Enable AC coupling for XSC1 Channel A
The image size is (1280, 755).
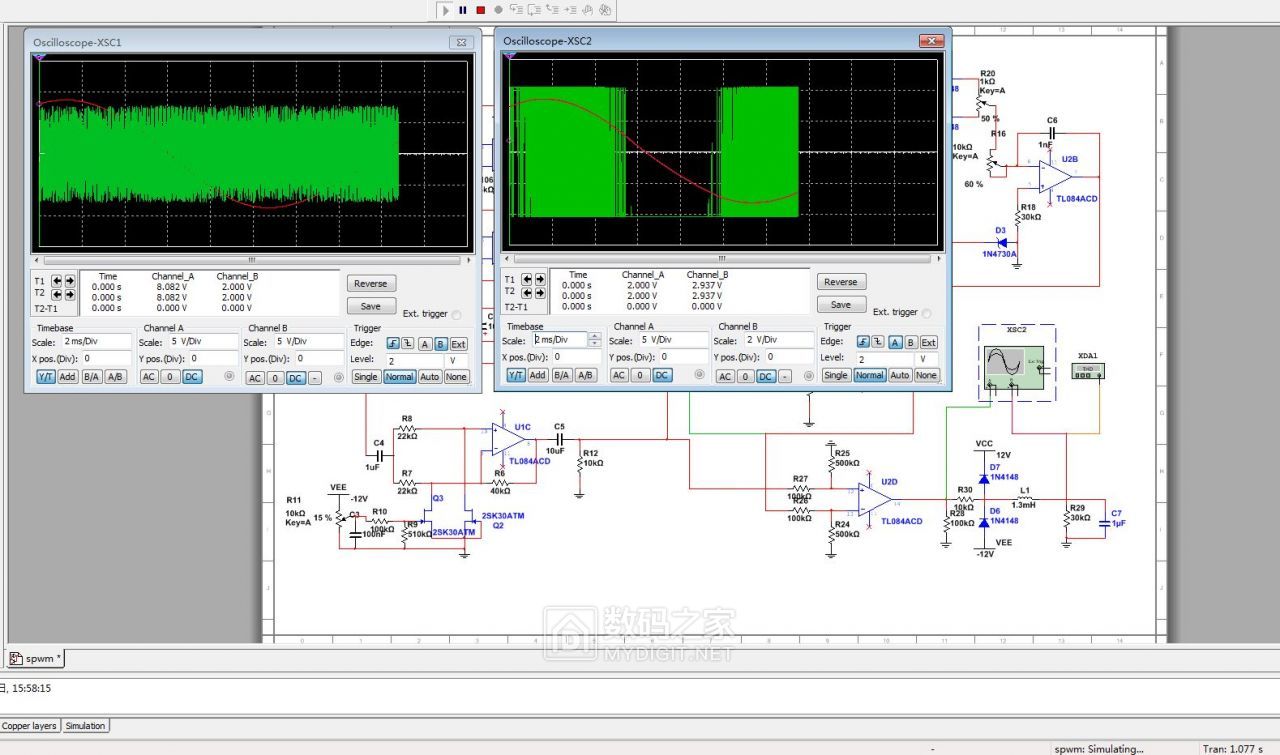[148, 377]
